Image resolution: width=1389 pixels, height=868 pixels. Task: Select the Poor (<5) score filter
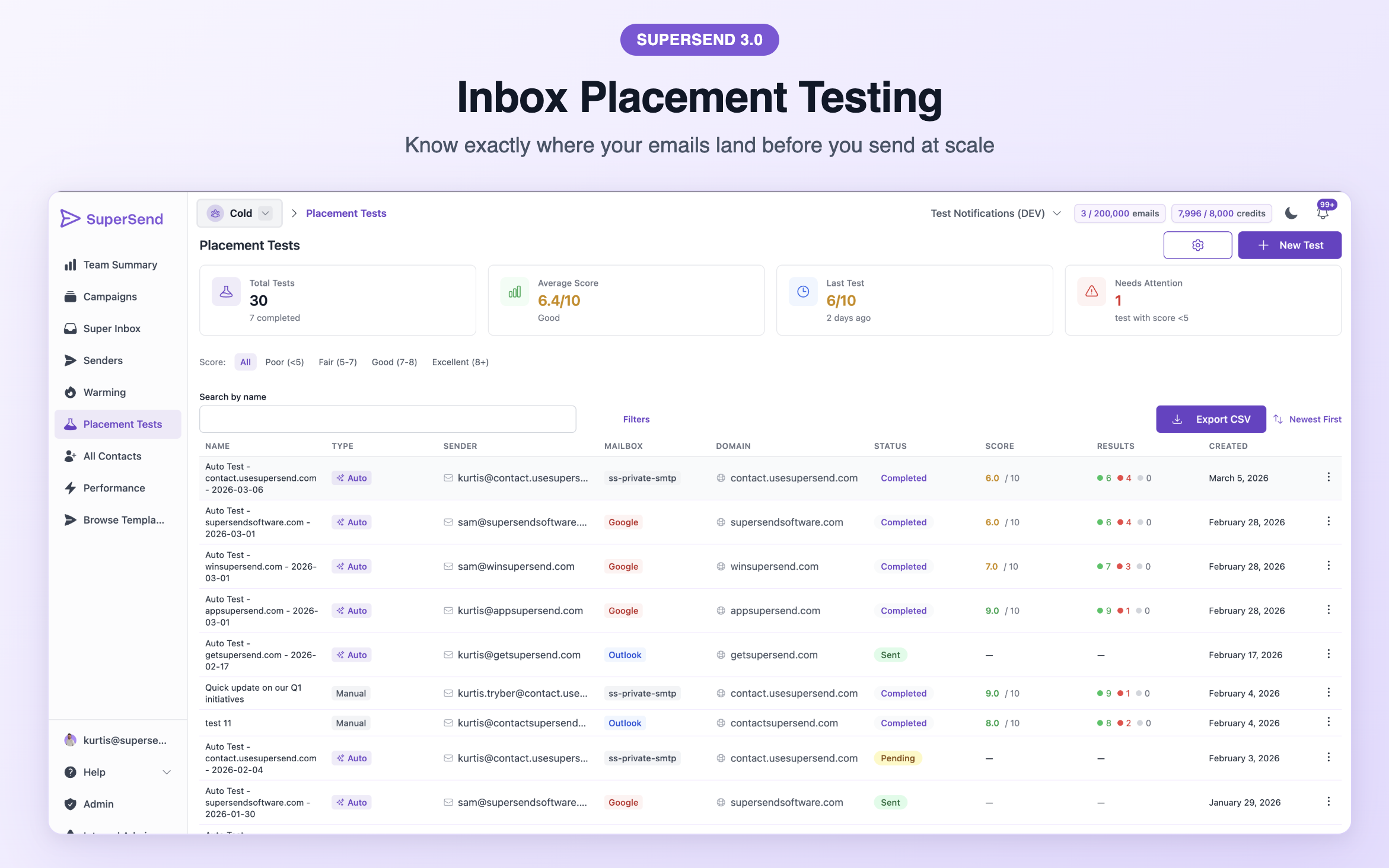(285, 362)
